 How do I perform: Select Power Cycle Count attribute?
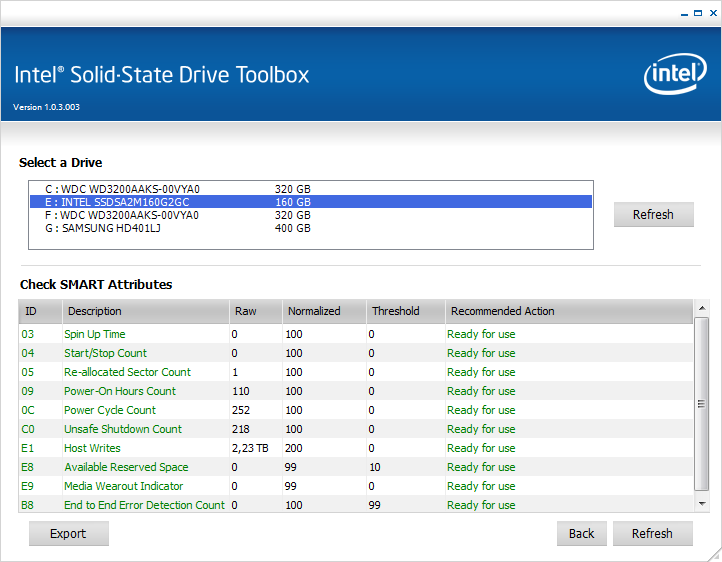pyautogui.click(x=355, y=410)
